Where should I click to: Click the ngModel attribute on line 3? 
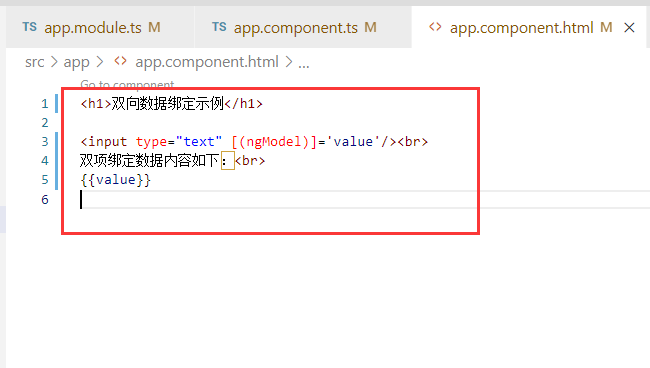point(274,142)
